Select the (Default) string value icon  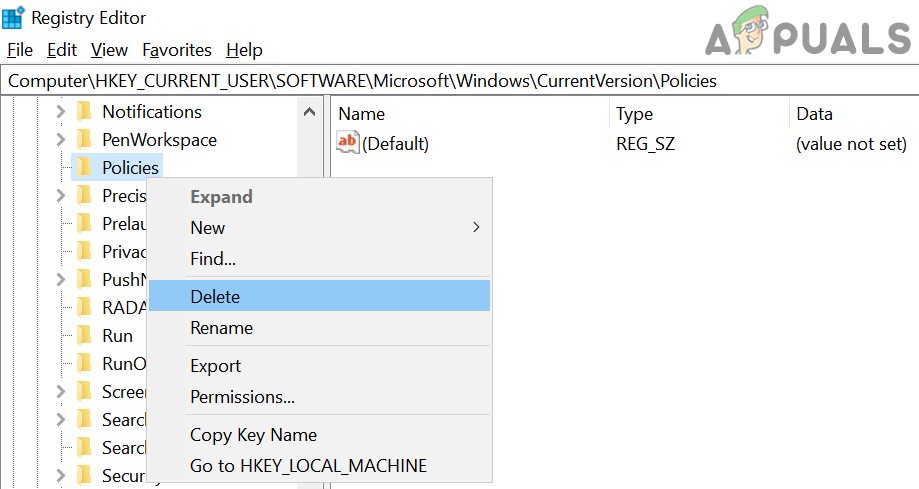[x=347, y=143]
